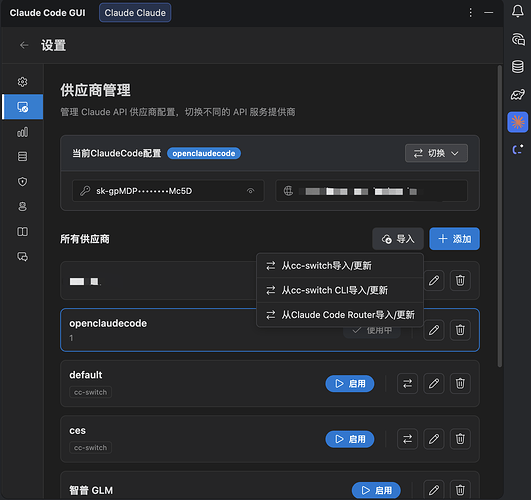Open the AI chat spiral tool window icon

(x=517, y=39)
